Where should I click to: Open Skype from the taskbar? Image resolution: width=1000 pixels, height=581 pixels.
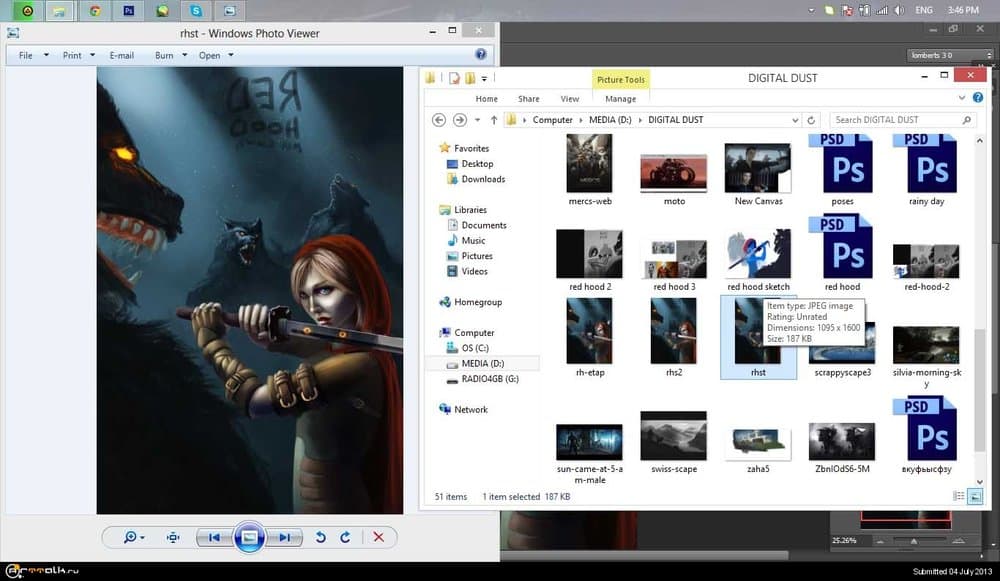196,10
